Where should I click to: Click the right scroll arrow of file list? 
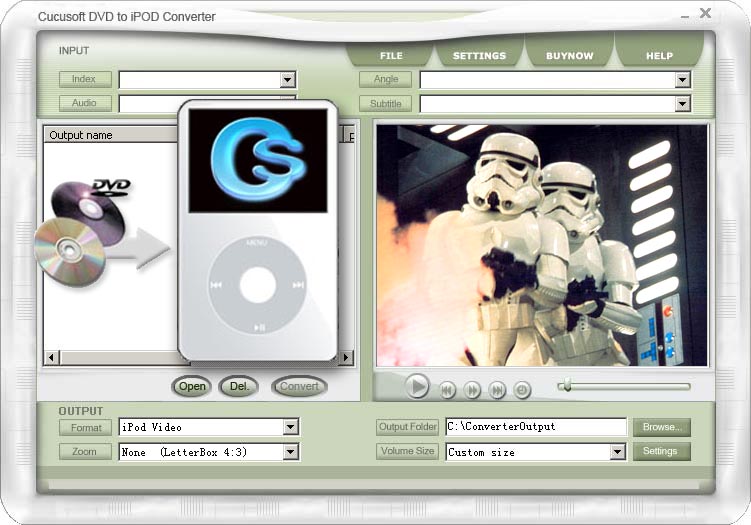pos(346,357)
